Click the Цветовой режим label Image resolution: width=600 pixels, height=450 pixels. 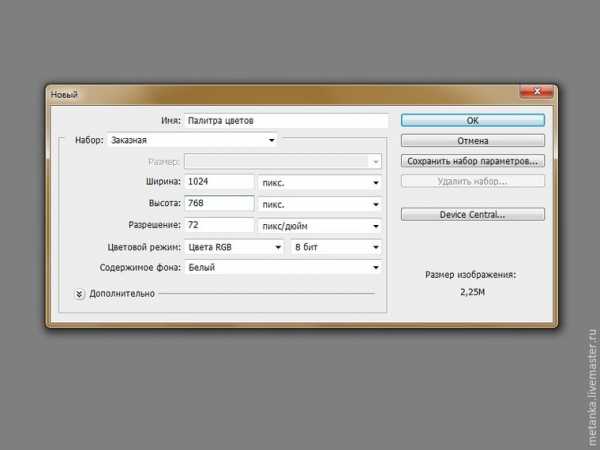[144, 247]
